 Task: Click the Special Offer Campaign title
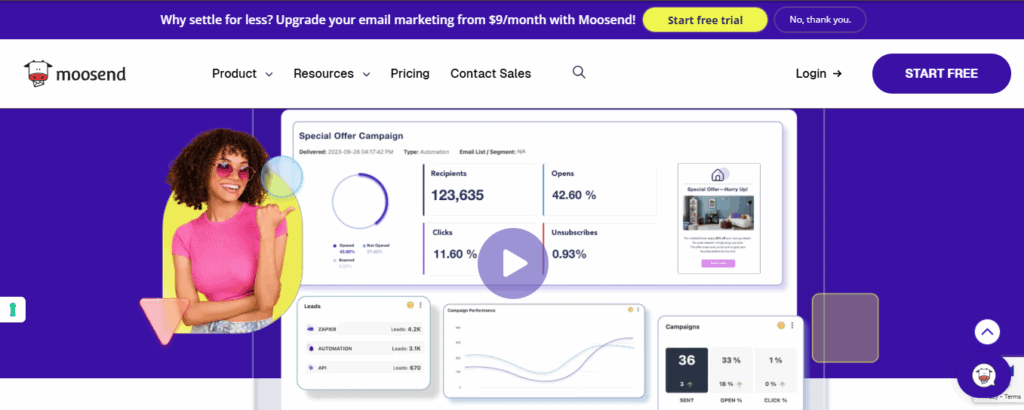click(351, 136)
